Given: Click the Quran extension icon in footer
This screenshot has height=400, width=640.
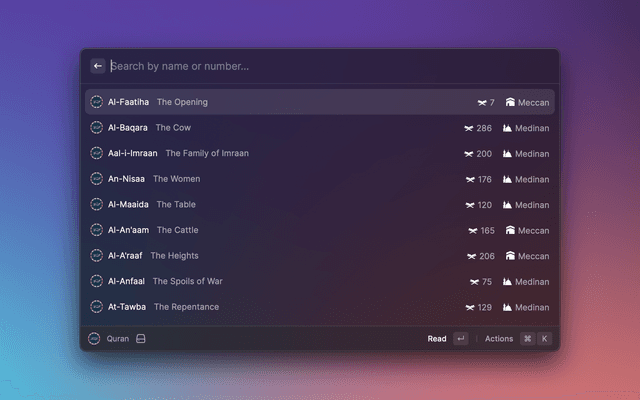Looking at the screenshot, I should pyautogui.click(x=95, y=339).
